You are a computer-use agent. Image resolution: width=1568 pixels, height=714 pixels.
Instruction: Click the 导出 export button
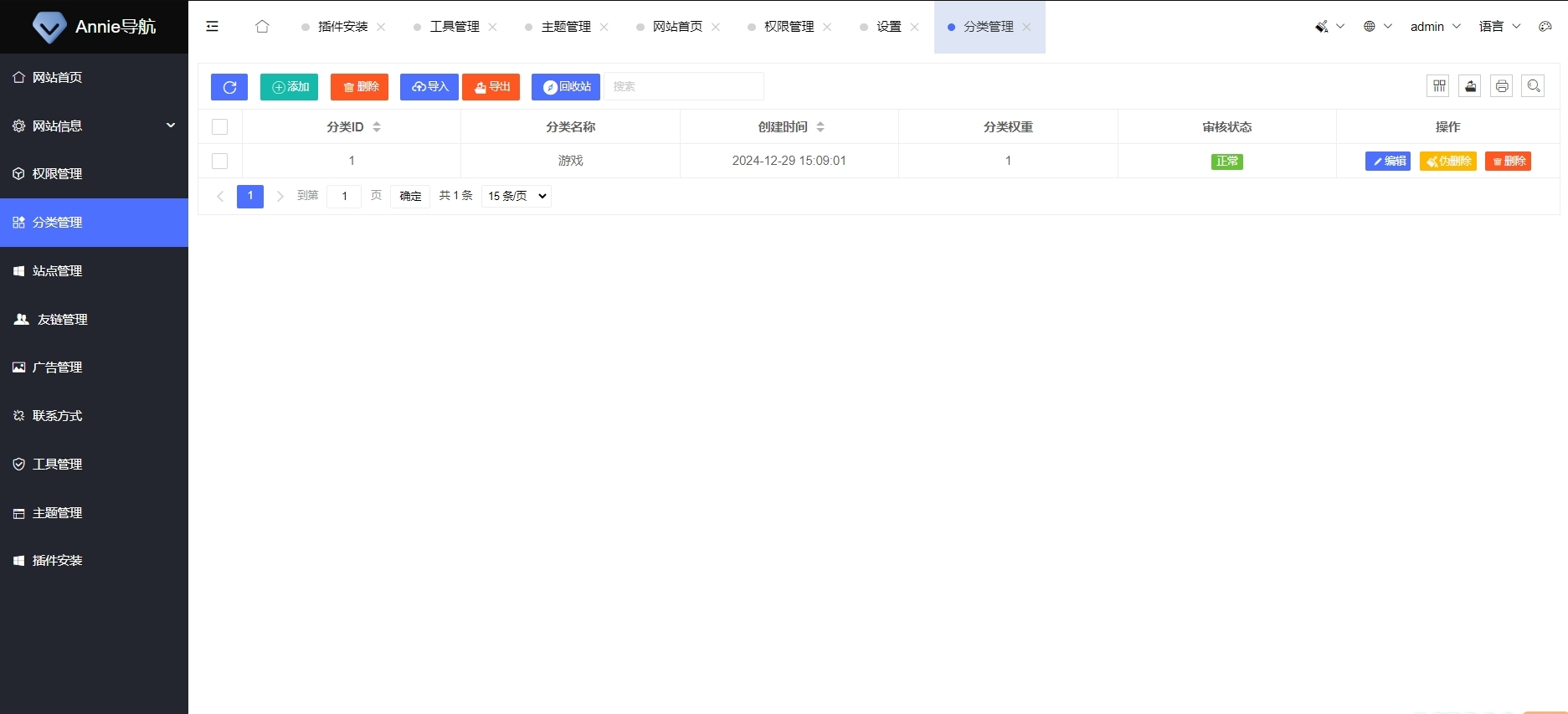click(x=491, y=87)
